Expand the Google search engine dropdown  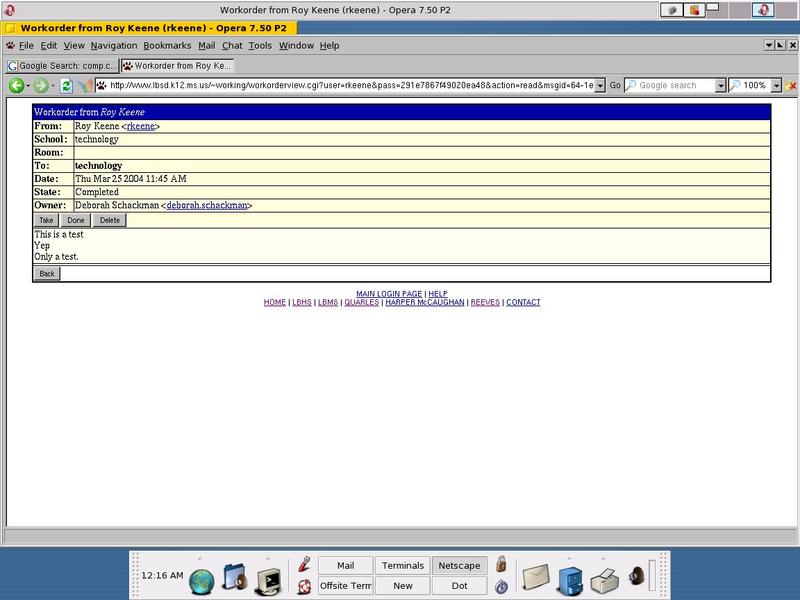[x=720, y=86]
